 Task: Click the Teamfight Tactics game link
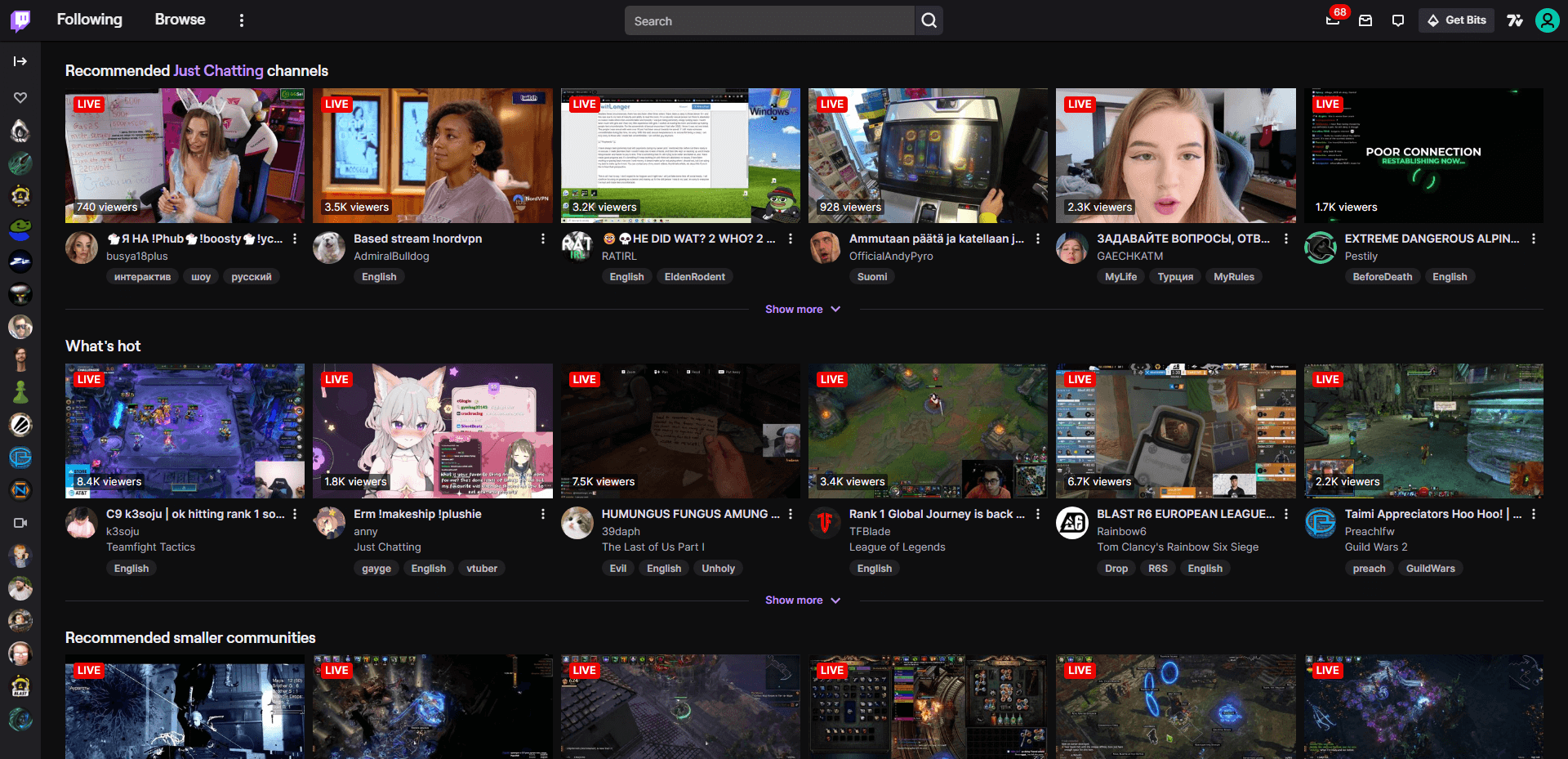point(150,547)
